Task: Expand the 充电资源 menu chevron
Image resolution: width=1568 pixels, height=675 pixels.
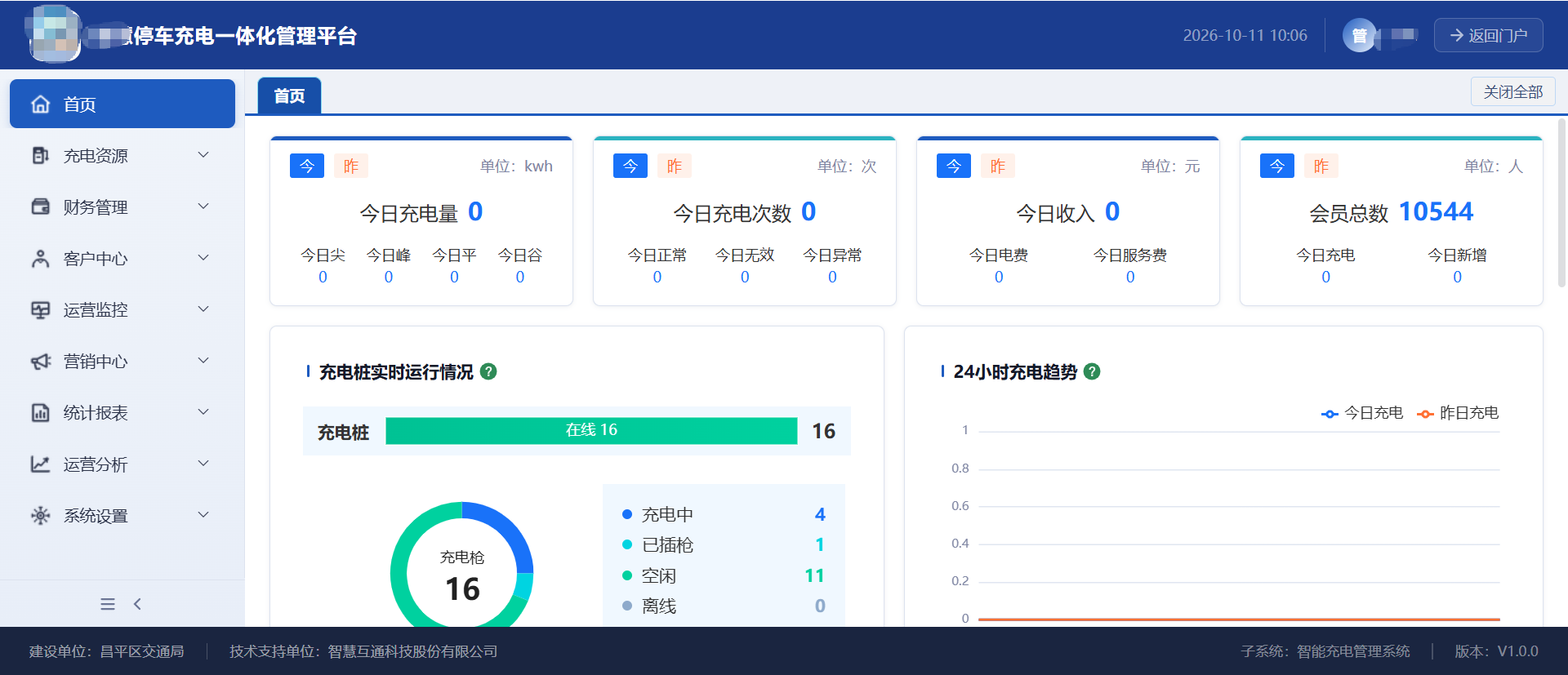Action: pyautogui.click(x=203, y=154)
